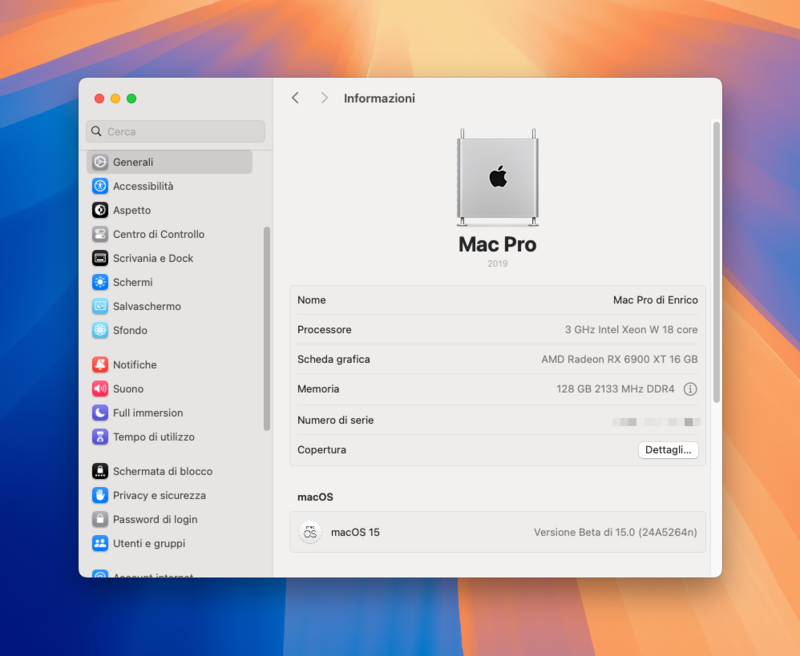Open the Schermi display settings
The width and height of the screenshot is (800, 656).
coord(132,282)
